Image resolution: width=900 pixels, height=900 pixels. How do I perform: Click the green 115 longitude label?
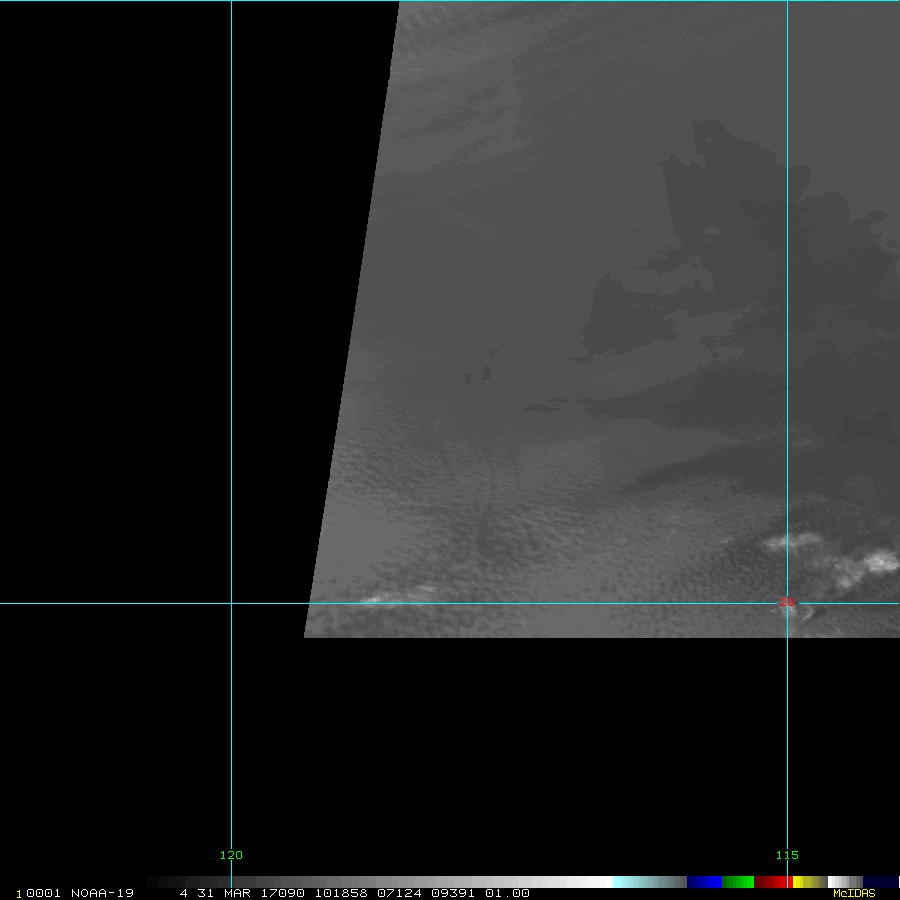coord(786,855)
